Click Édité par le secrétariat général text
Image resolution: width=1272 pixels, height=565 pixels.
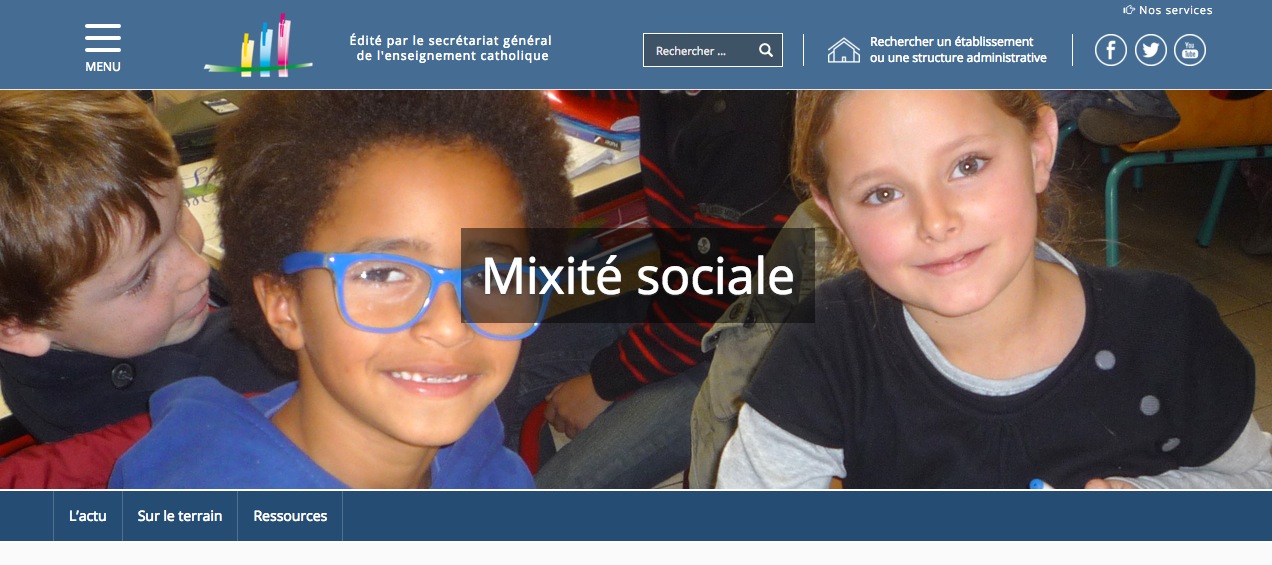(x=451, y=41)
